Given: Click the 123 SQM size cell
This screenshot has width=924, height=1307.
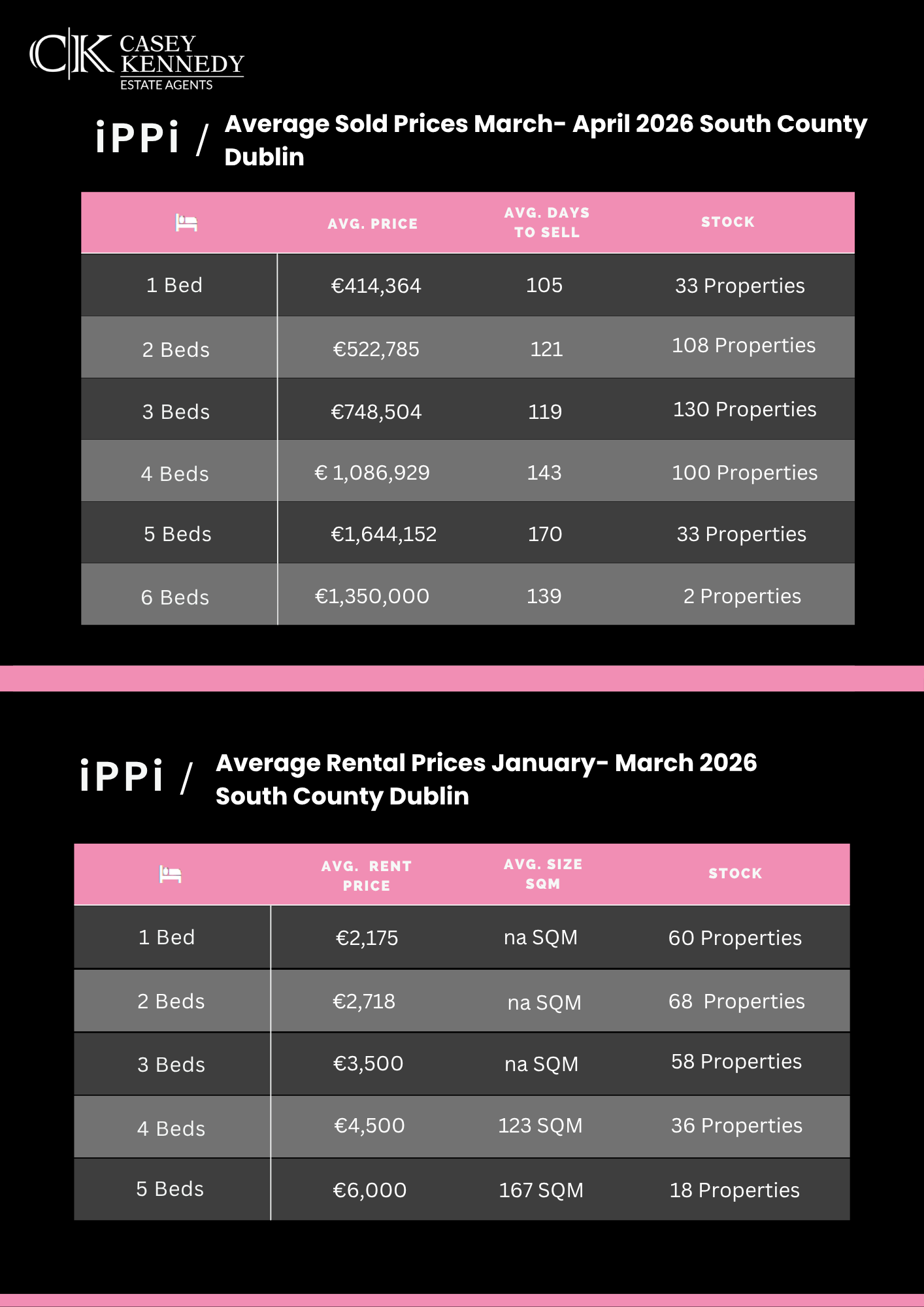Looking at the screenshot, I should pyautogui.click(x=540, y=1125).
